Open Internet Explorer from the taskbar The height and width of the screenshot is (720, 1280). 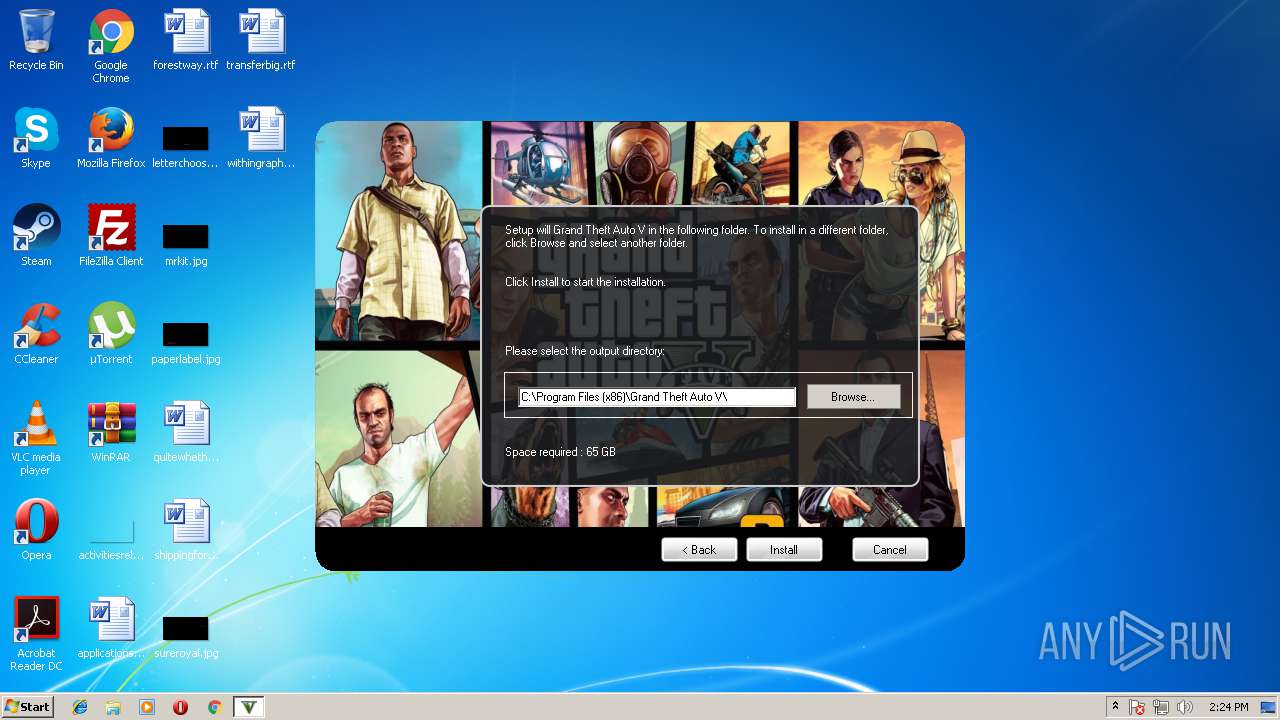(80, 707)
